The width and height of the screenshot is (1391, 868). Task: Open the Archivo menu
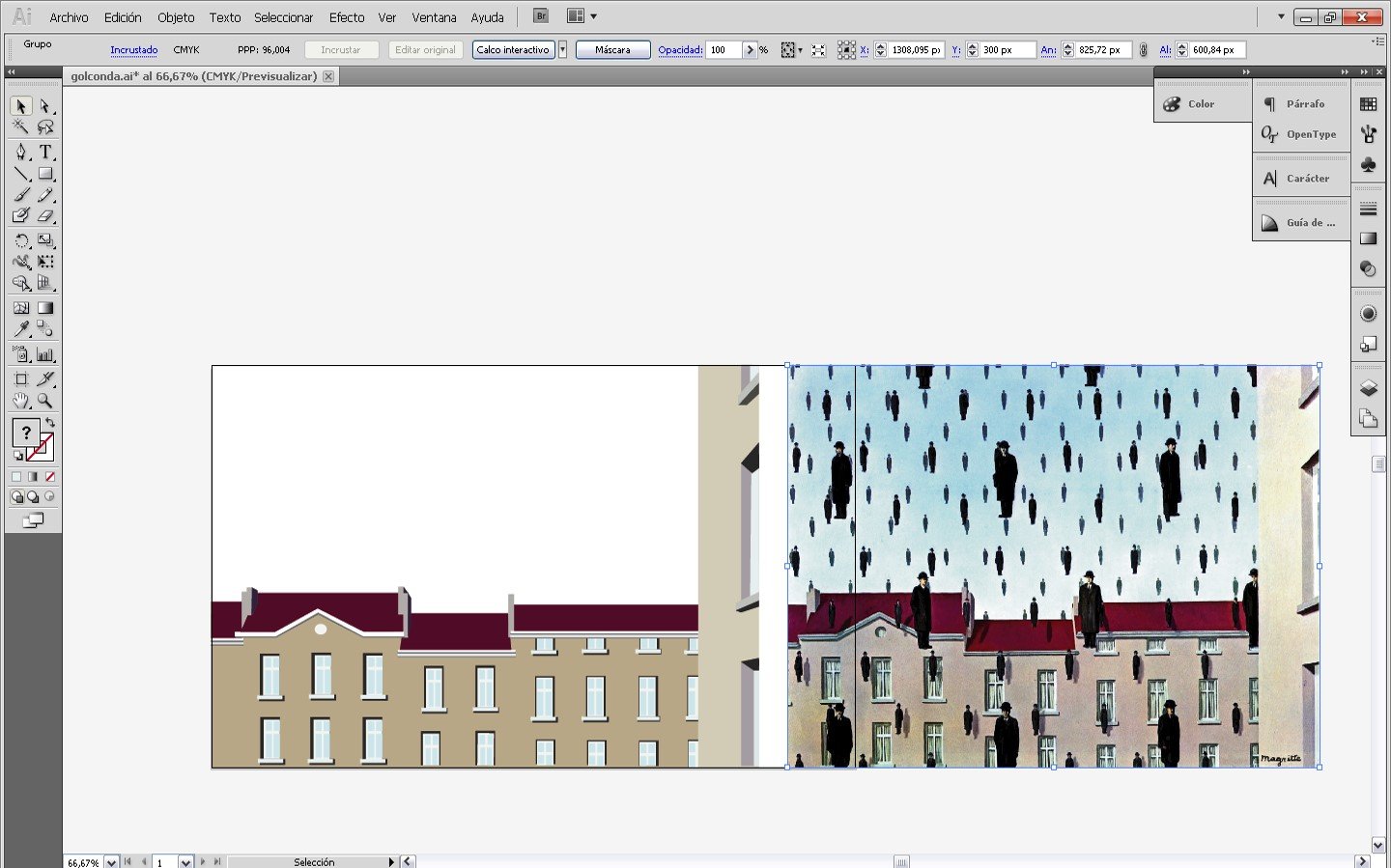(69, 17)
